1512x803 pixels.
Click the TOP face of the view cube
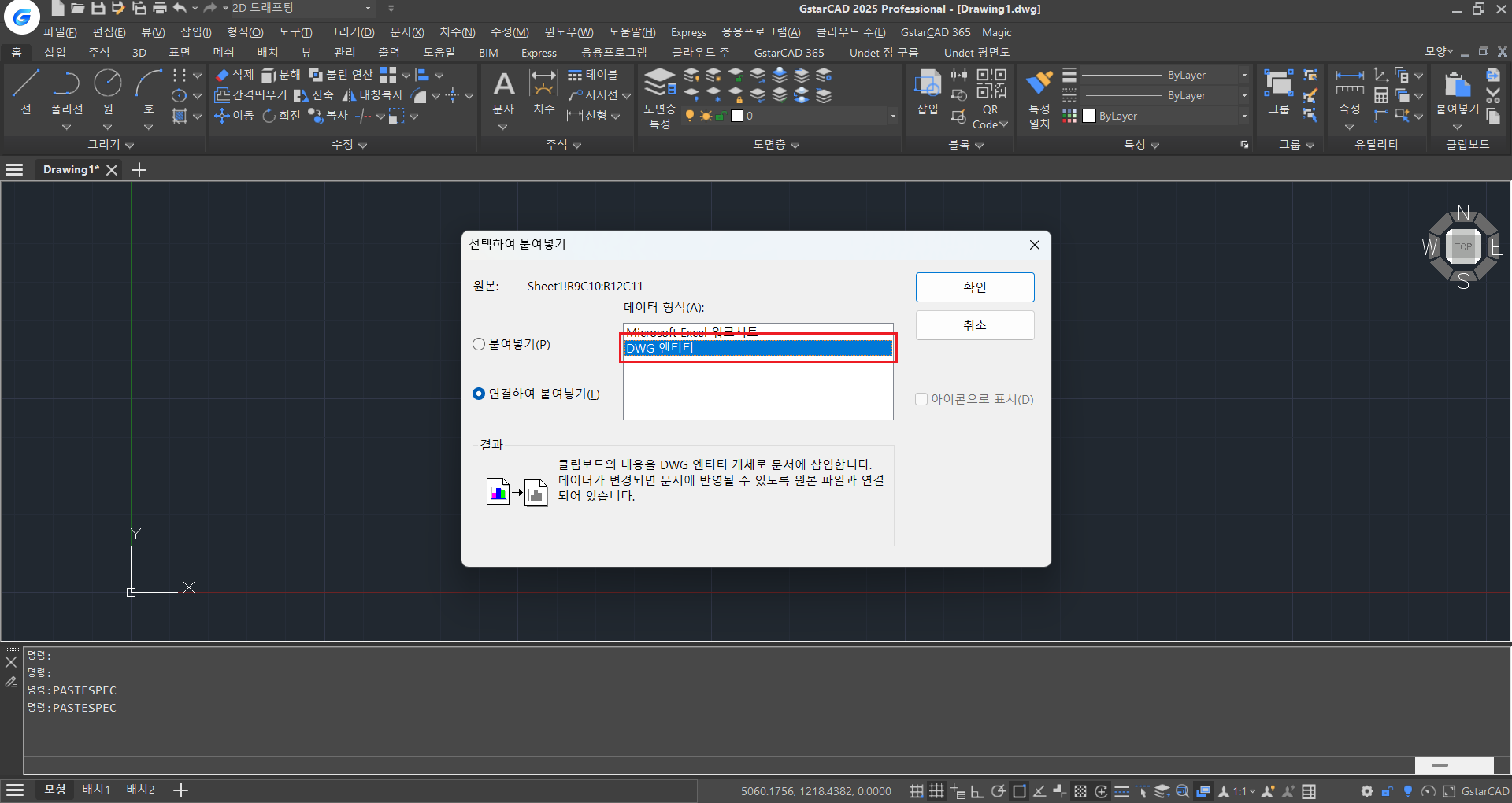click(x=1463, y=246)
